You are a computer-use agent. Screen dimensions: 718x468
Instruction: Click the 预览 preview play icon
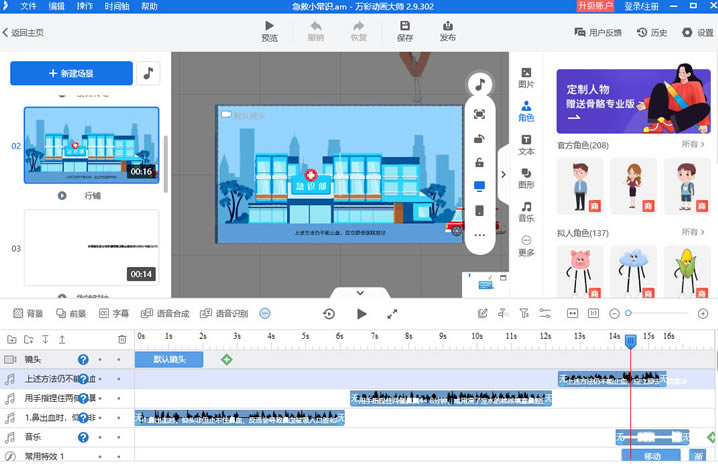click(x=269, y=26)
